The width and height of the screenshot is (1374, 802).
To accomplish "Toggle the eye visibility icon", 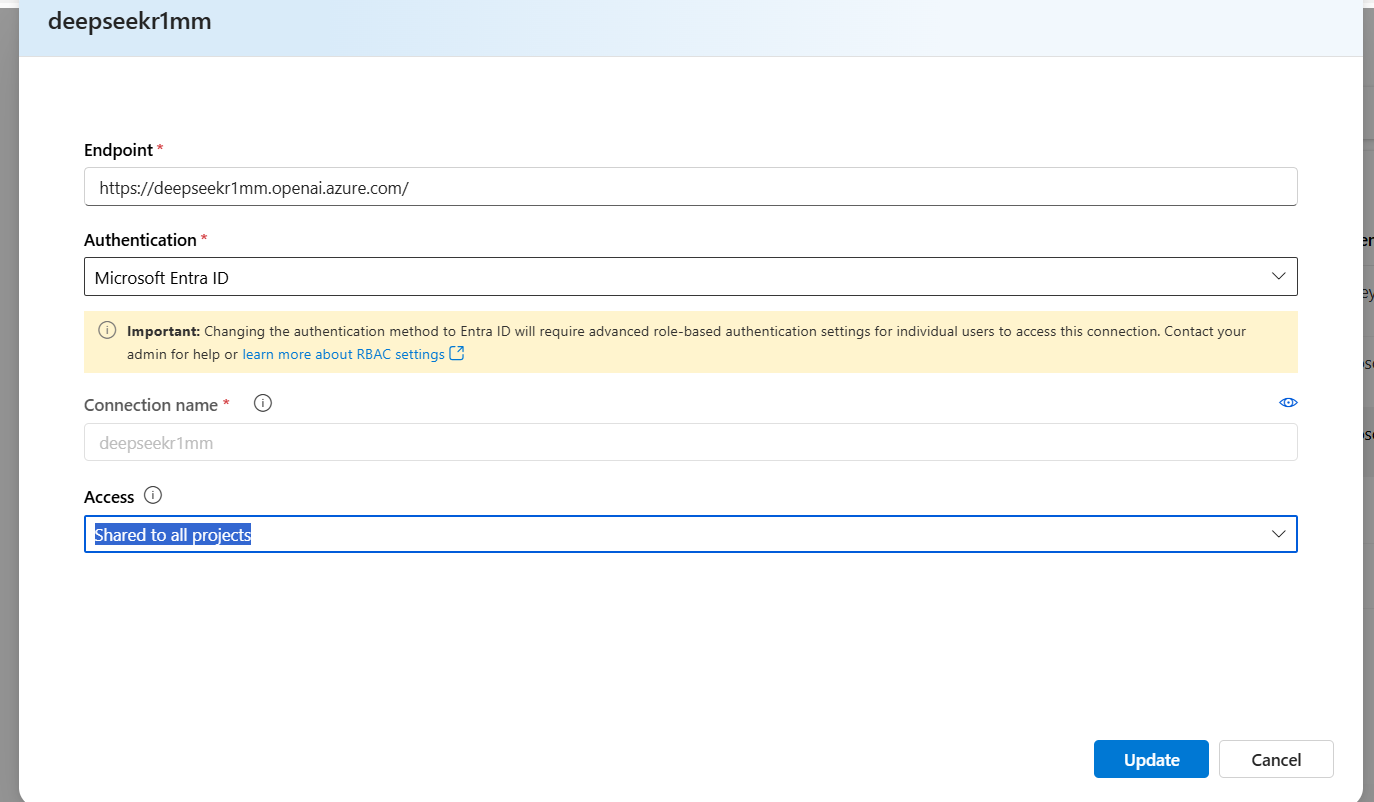I will [1288, 402].
